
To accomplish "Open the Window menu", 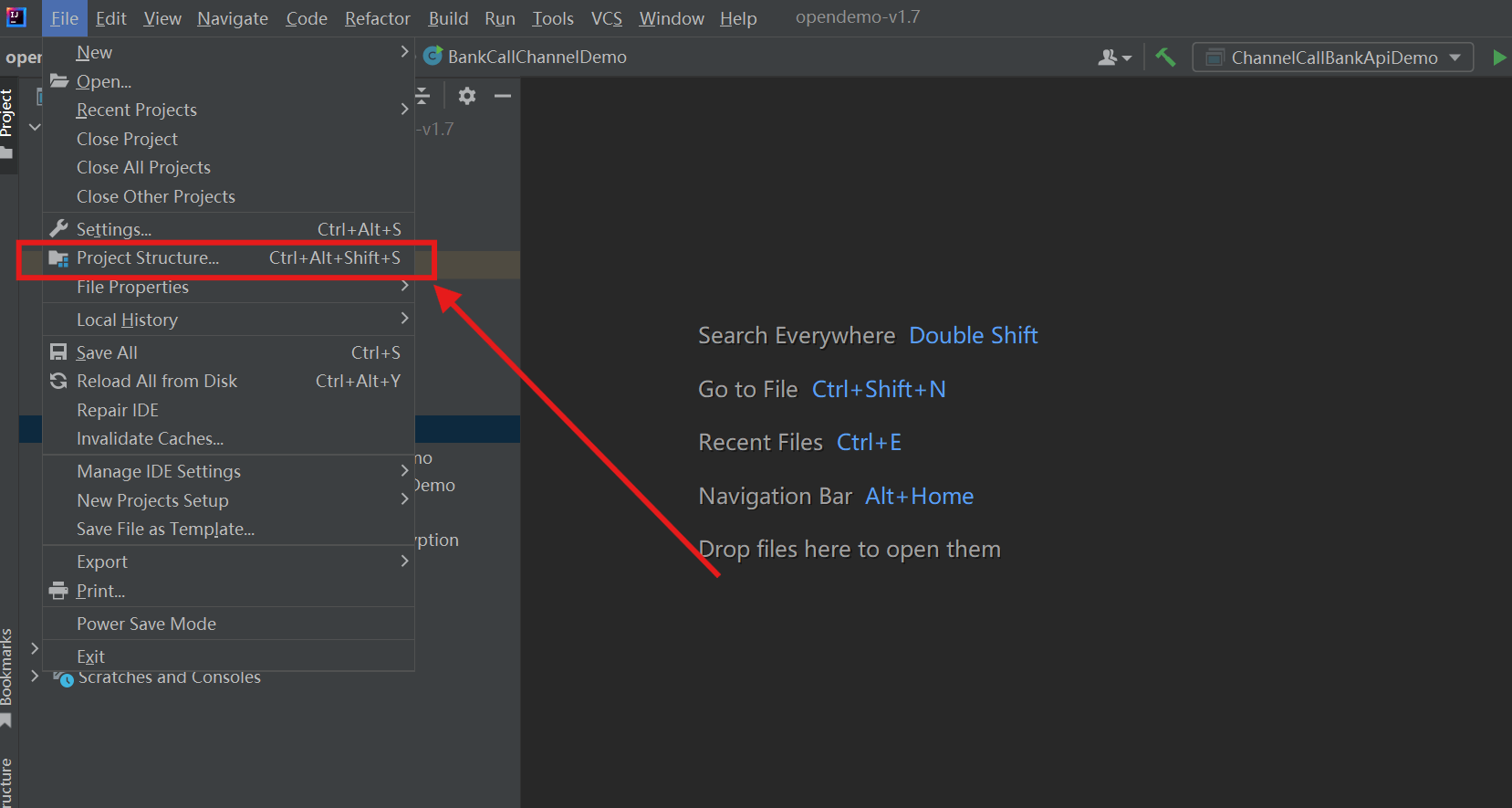I will pyautogui.click(x=672, y=18).
